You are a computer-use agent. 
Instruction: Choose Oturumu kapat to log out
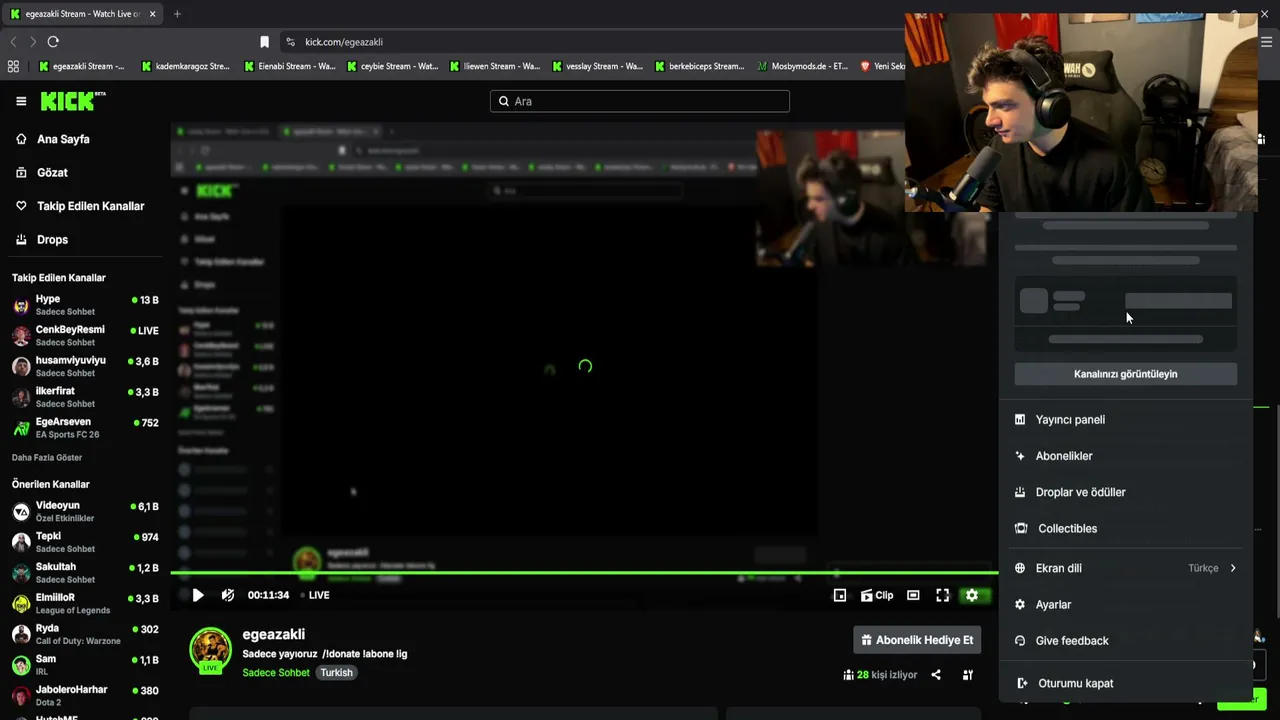[x=1126, y=683]
